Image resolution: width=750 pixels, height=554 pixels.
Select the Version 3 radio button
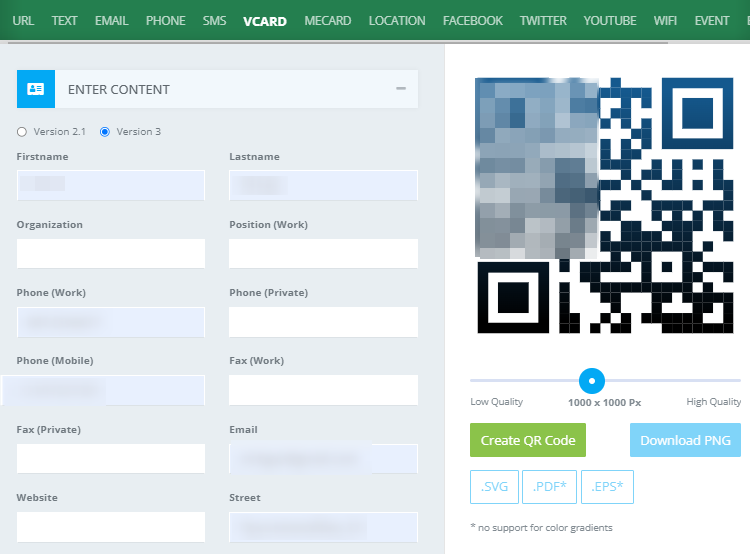[x=105, y=132]
